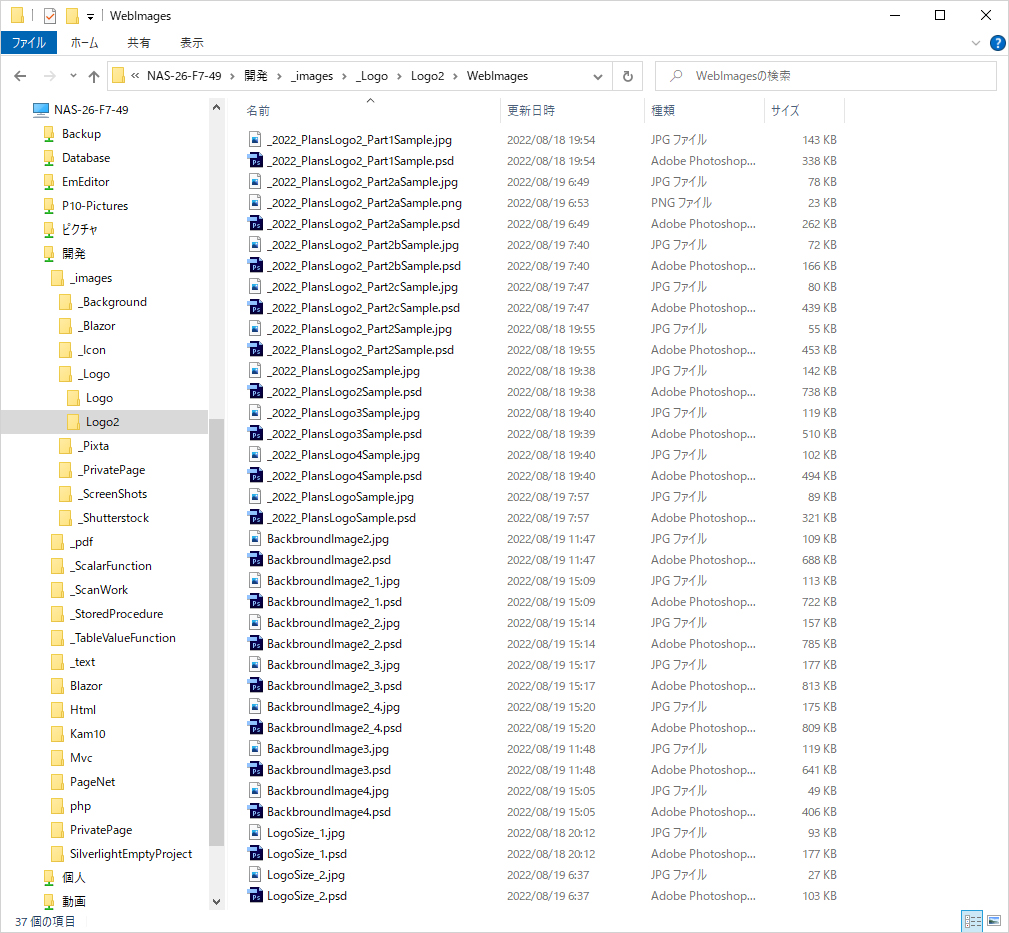Open the recent locations dropdown arrow

pyautogui.click(x=73, y=76)
